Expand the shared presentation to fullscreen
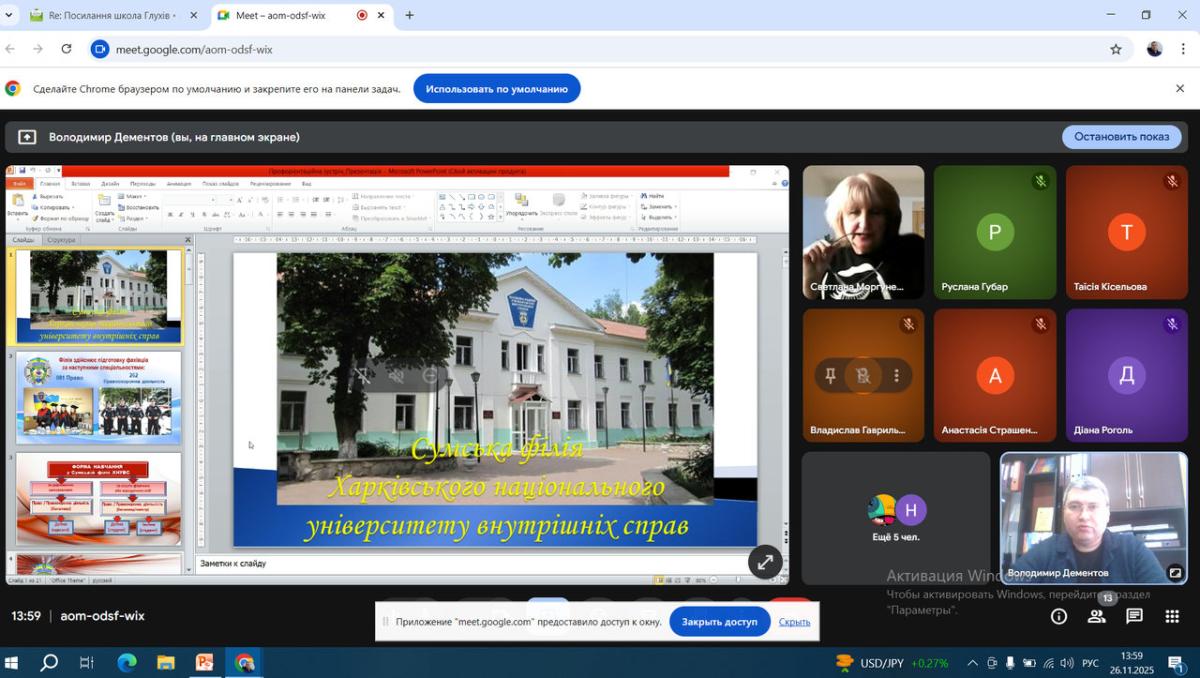This screenshot has height=678, width=1200. pyautogui.click(x=765, y=562)
